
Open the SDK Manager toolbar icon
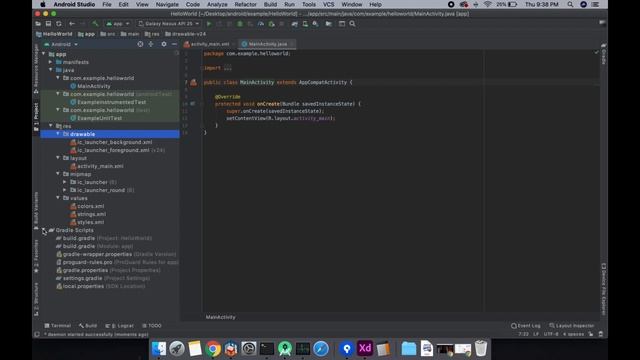tap(316, 24)
